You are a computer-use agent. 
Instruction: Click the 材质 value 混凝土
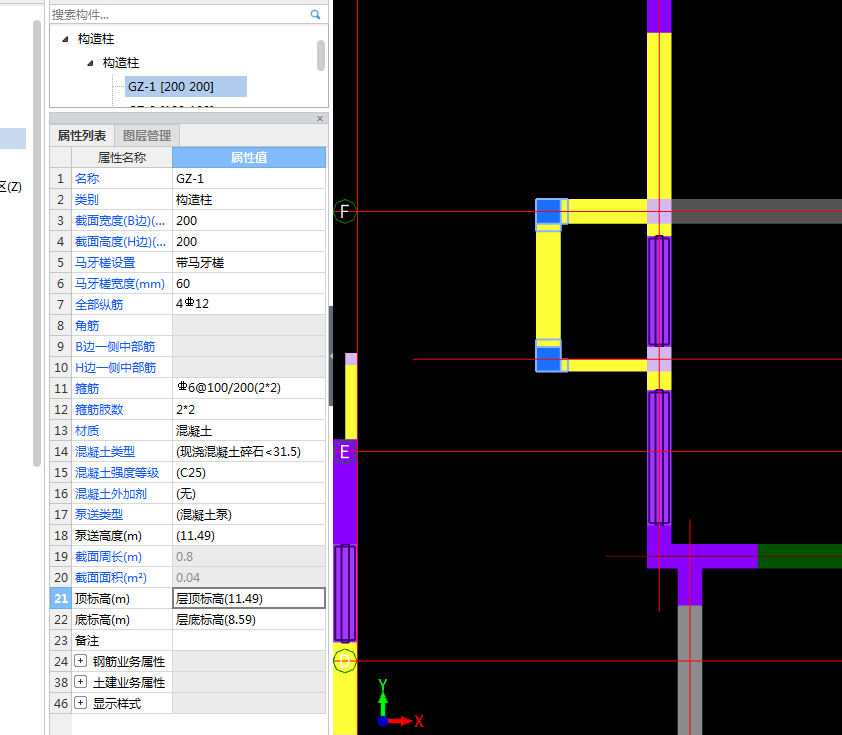(249, 430)
